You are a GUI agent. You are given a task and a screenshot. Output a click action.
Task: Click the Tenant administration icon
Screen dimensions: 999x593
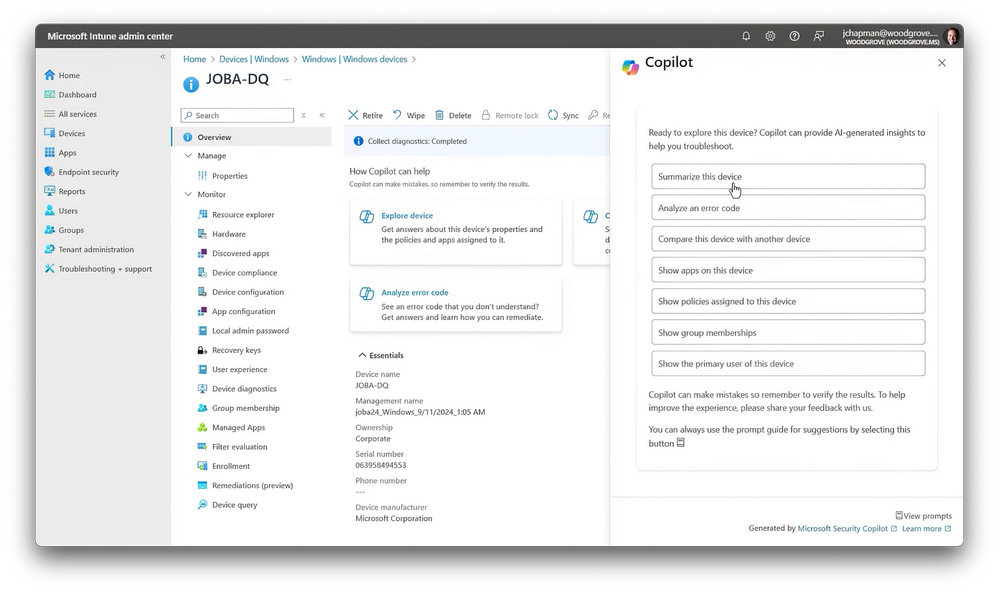point(50,249)
